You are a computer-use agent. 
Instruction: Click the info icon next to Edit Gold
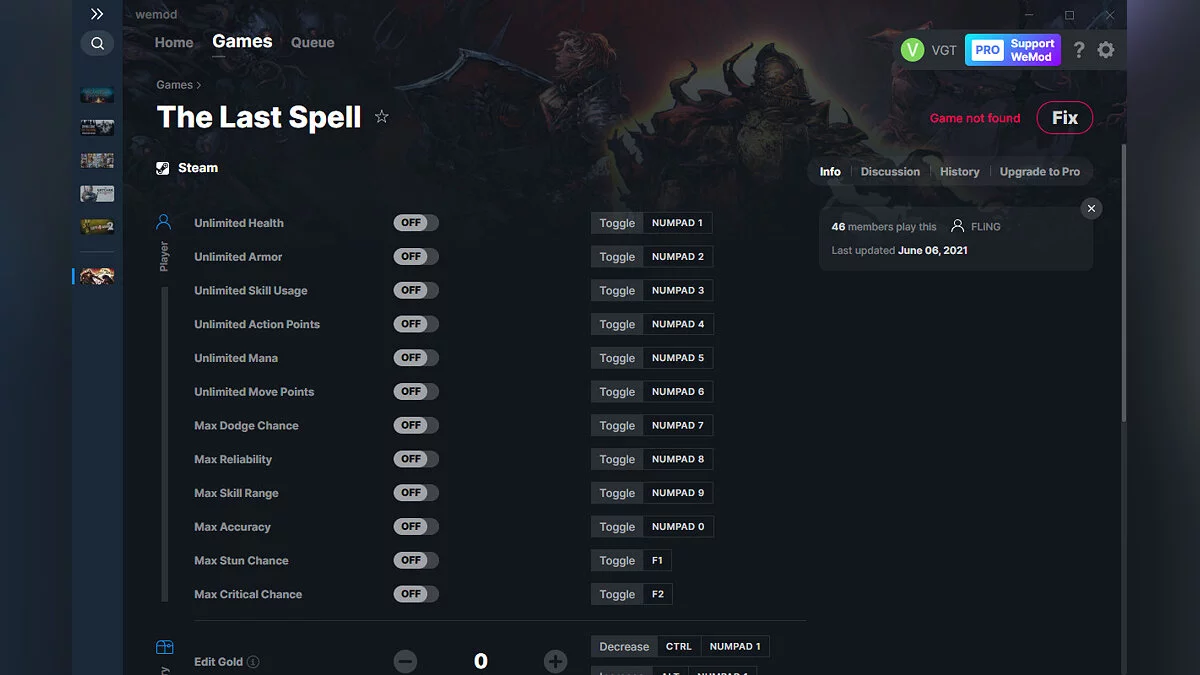tap(253, 662)
